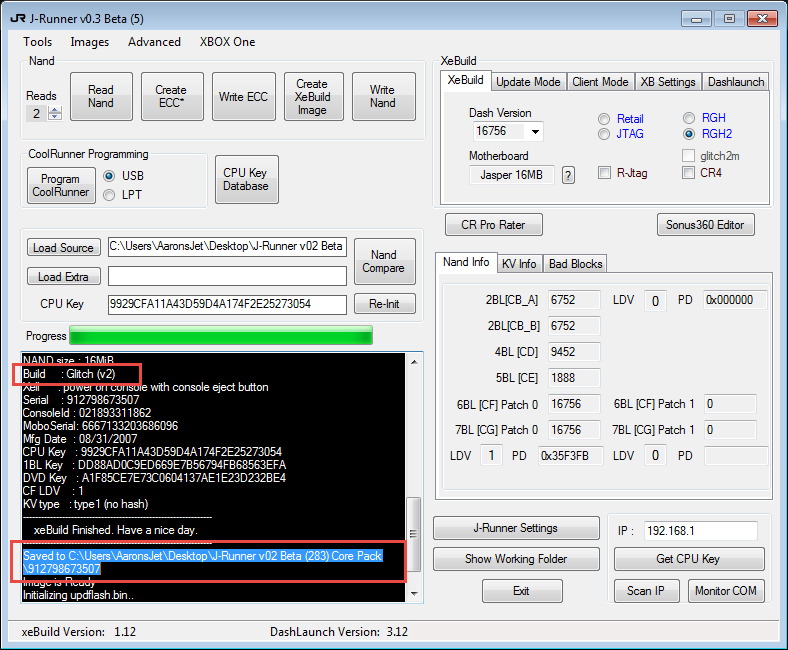Viewport: 788px width, 650px height.
Task: Click the Create XeBuild Image button
Action: tap(312, 97)
